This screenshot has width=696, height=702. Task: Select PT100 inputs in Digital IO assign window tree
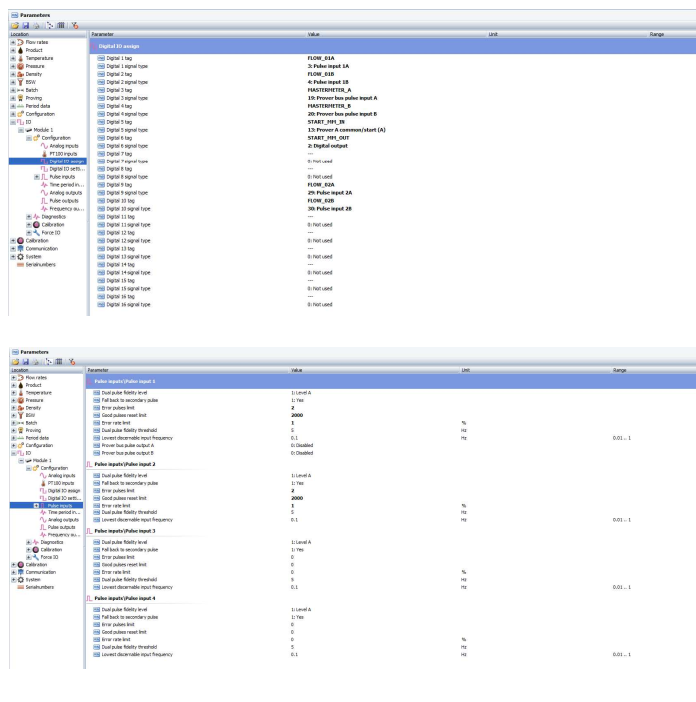click(63, 154)
